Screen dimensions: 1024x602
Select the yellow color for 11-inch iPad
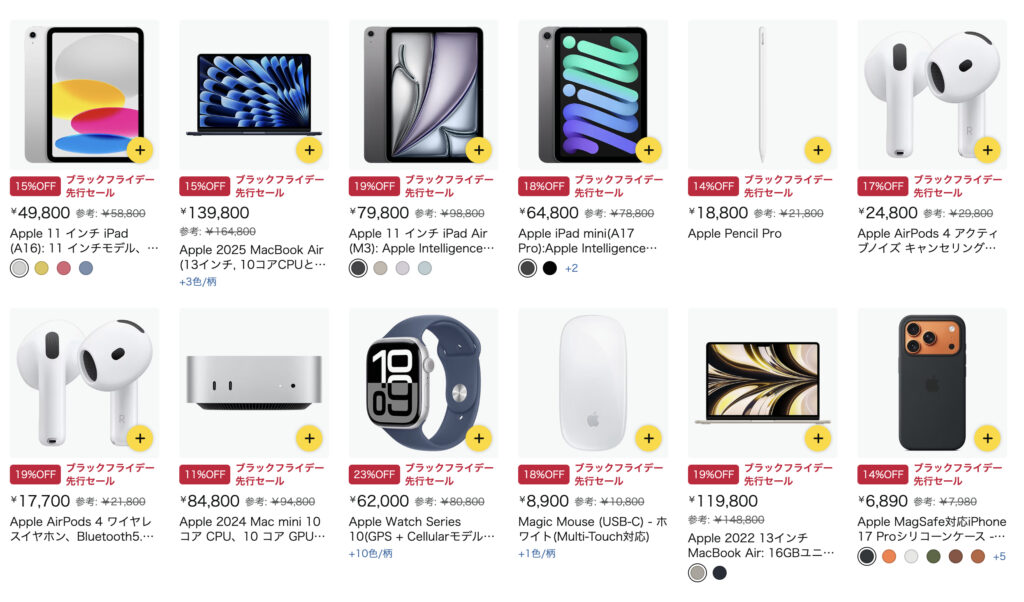pyautogui.click(x=42, y=268)
